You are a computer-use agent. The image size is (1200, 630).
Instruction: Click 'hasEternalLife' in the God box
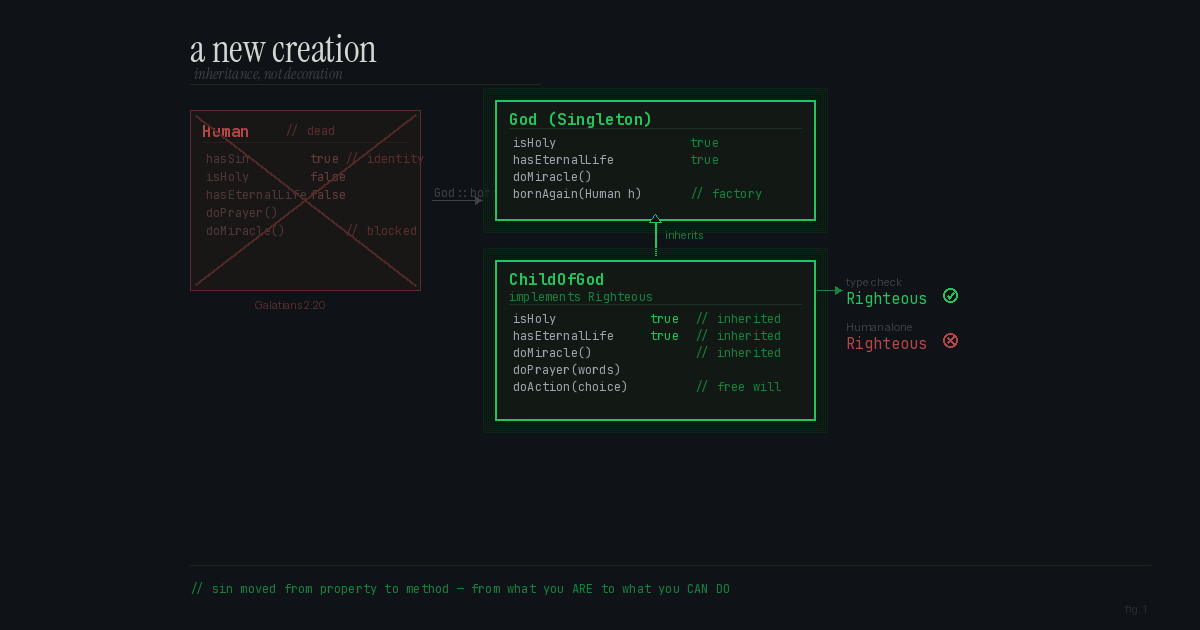(x=563, y=160)
